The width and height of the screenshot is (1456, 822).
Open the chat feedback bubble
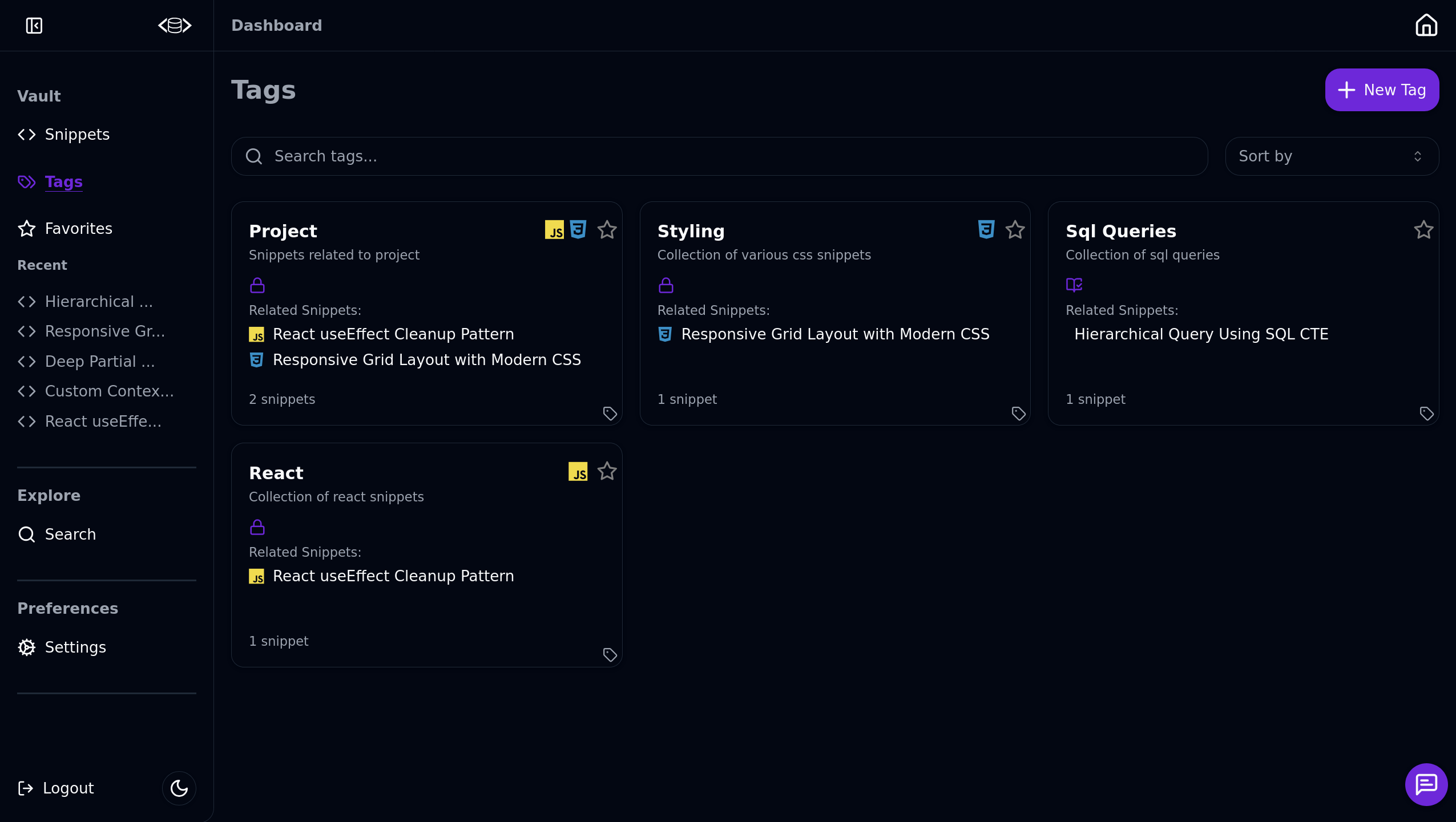click(x=1426, y=785)
